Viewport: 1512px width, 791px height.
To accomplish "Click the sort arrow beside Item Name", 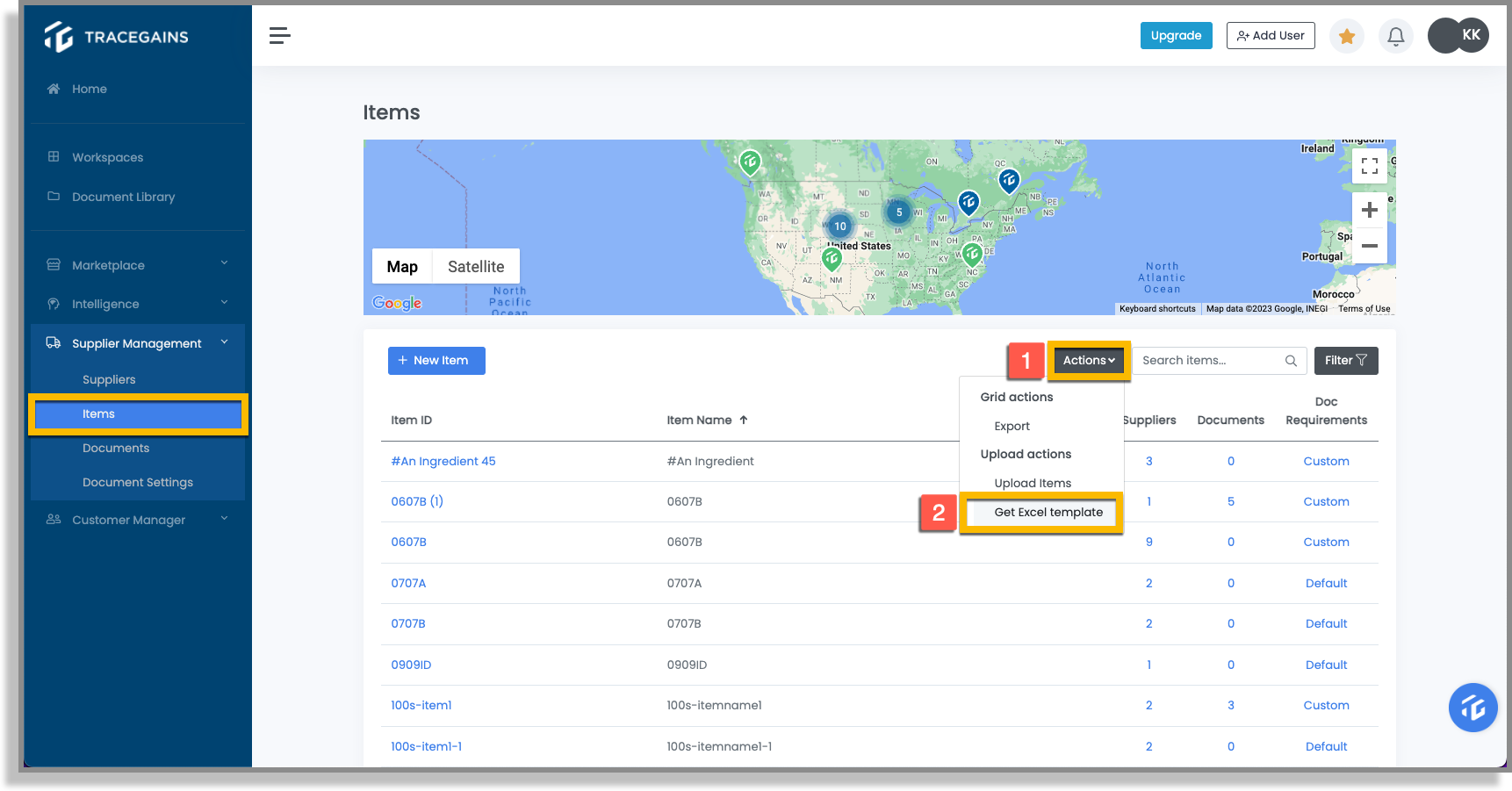I will [x=744, y=420].
